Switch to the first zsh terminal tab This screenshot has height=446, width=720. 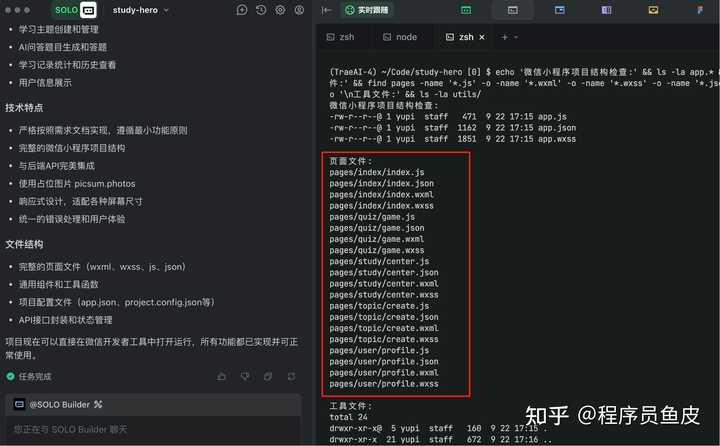(x=340, y=37)
